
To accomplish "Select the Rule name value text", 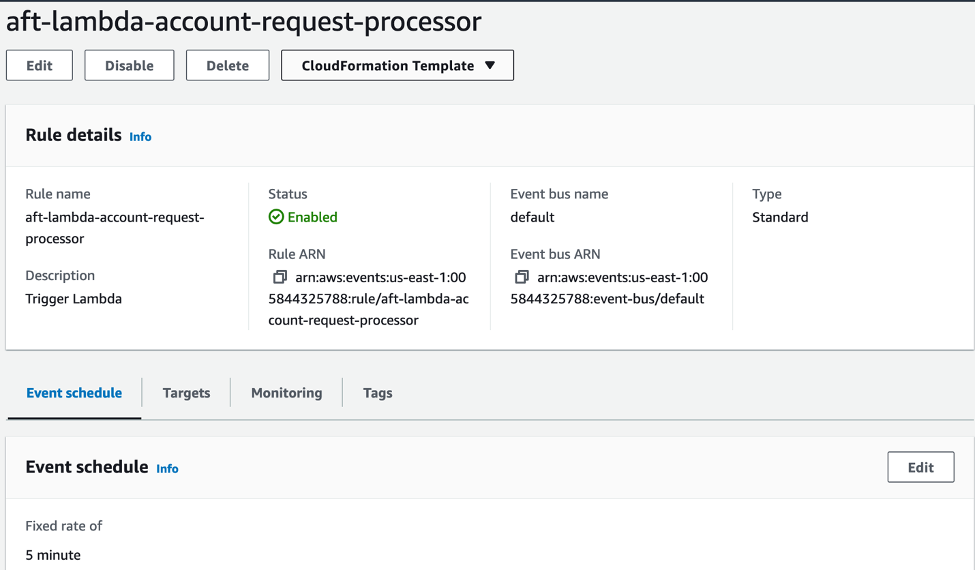I will click(115, 228).
